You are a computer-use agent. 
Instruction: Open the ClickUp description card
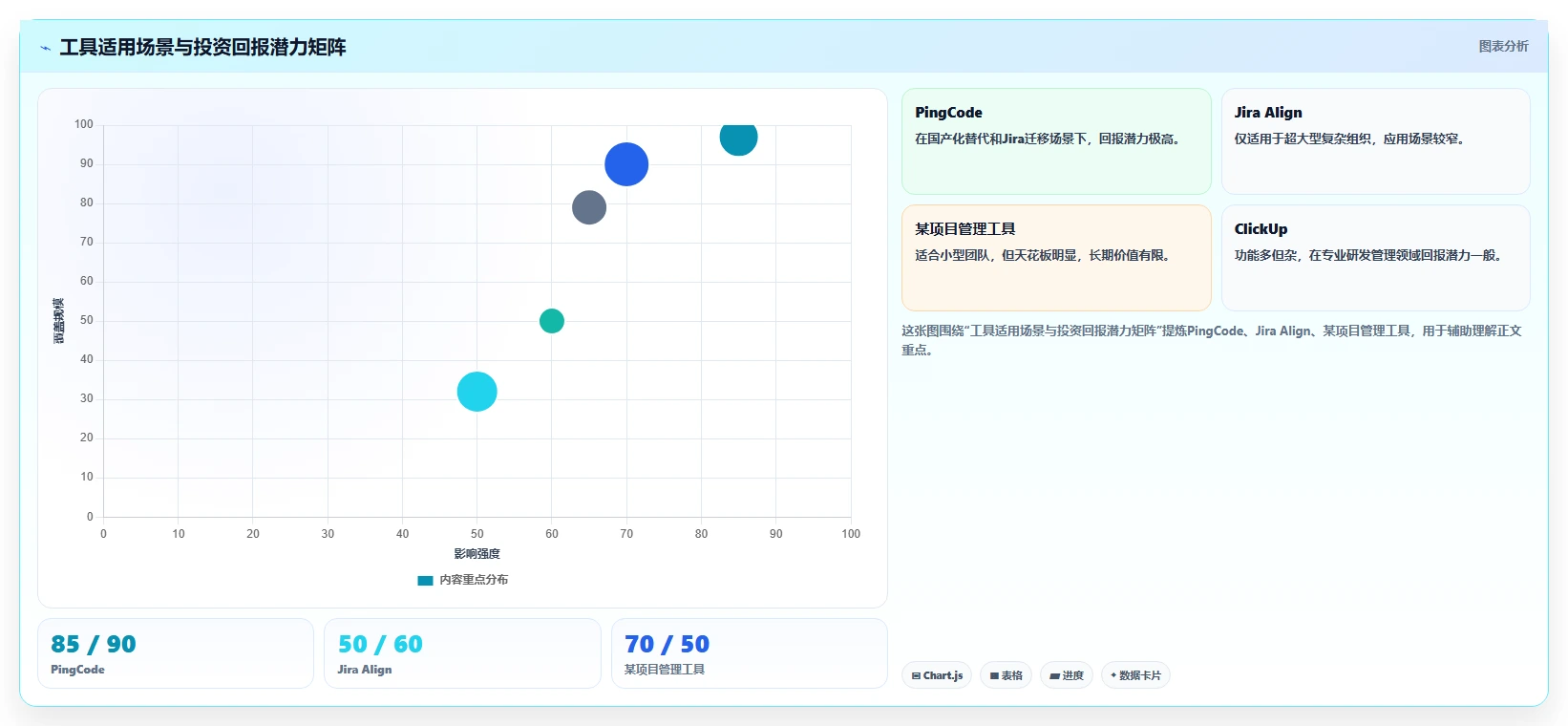[1375, 258]
